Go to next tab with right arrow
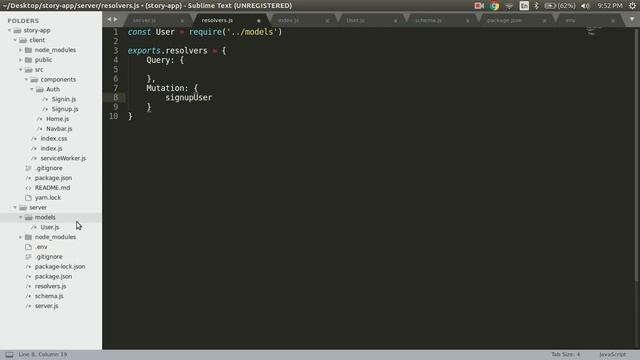Screen dimensions: 640x360 pos(116,19)
